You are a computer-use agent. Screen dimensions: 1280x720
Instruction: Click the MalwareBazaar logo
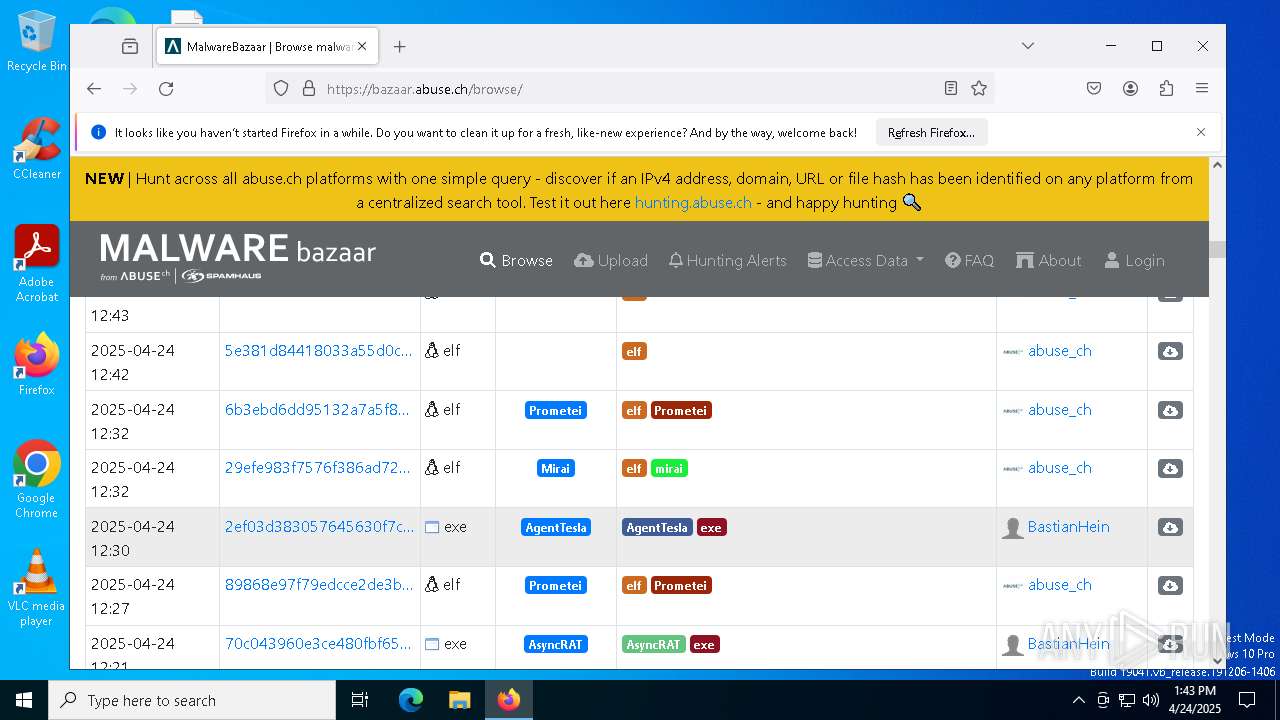tap(238, 257)
